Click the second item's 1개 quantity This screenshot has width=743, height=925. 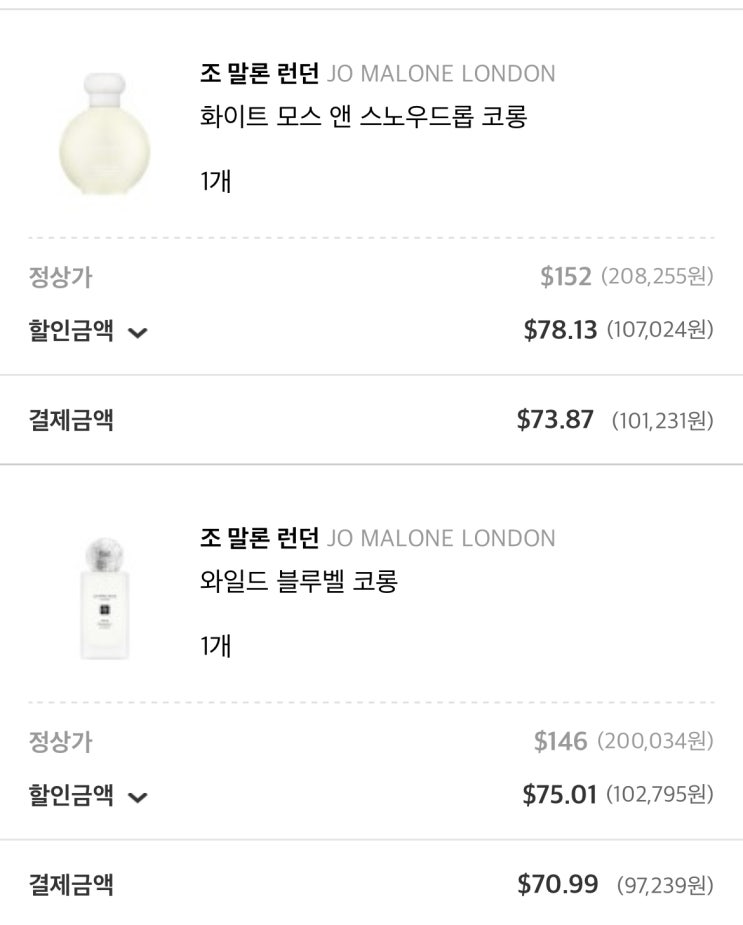(x=216, y=645)
